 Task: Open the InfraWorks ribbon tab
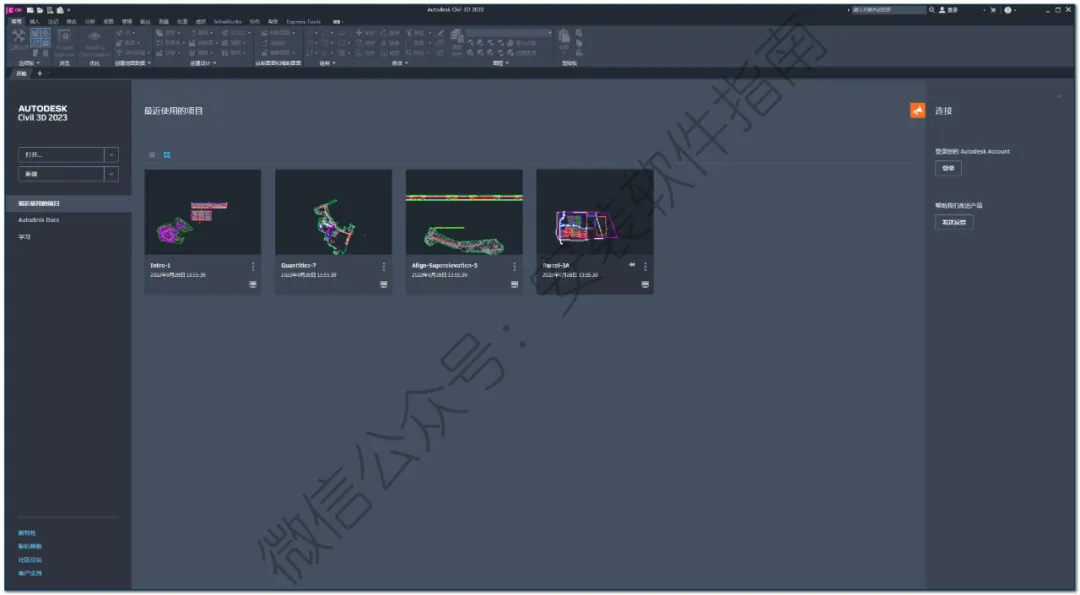click(x=227, y=22)
